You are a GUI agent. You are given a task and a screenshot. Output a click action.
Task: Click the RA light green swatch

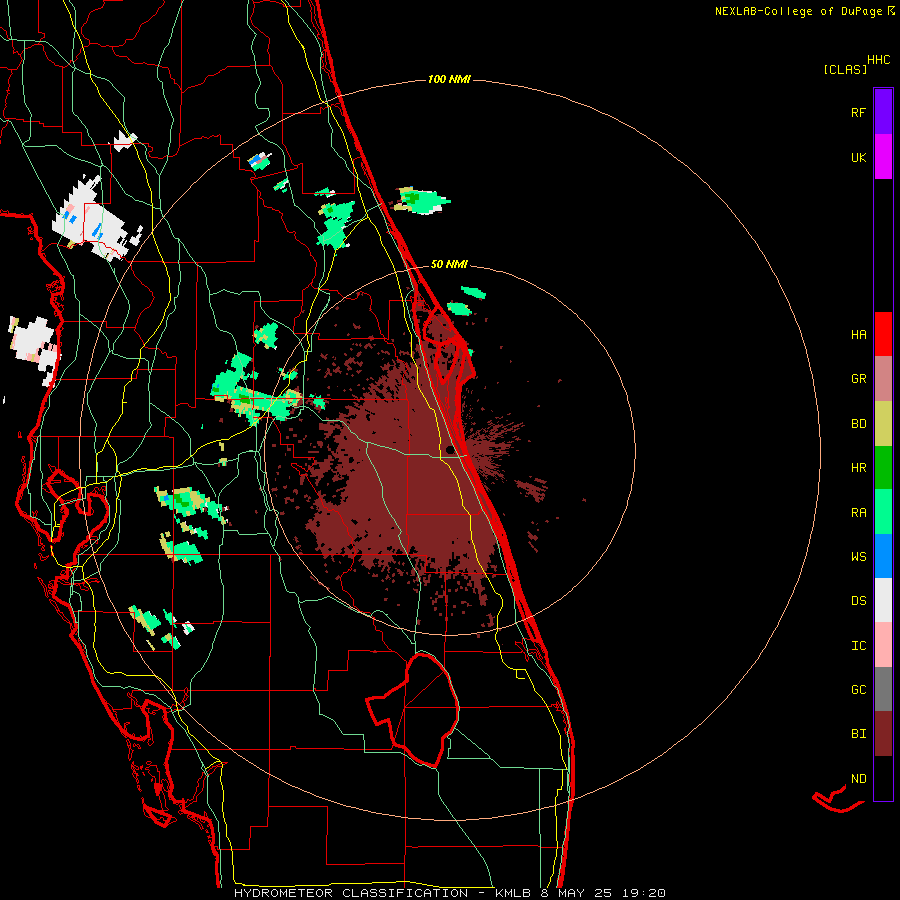(x=883, y=512)
